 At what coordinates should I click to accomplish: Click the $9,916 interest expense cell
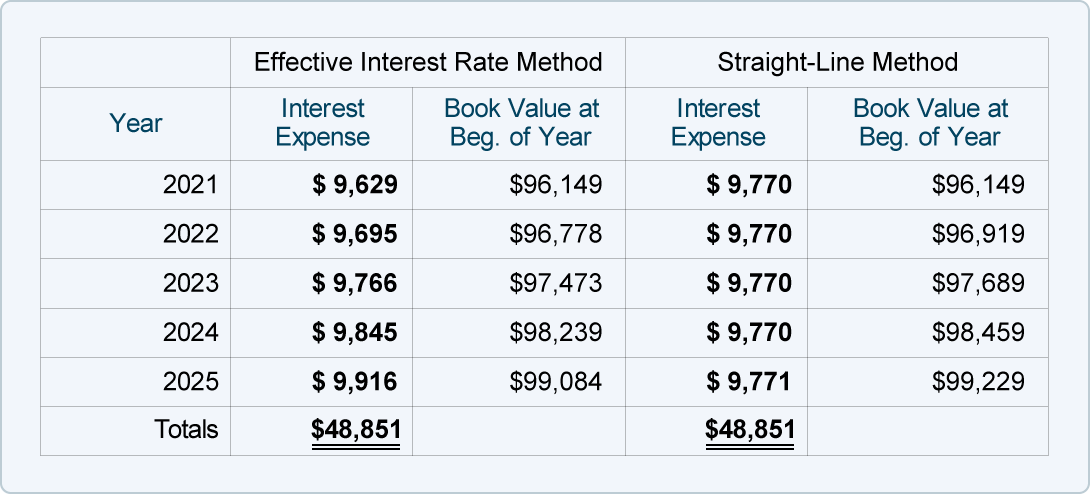tap(355, 381)
